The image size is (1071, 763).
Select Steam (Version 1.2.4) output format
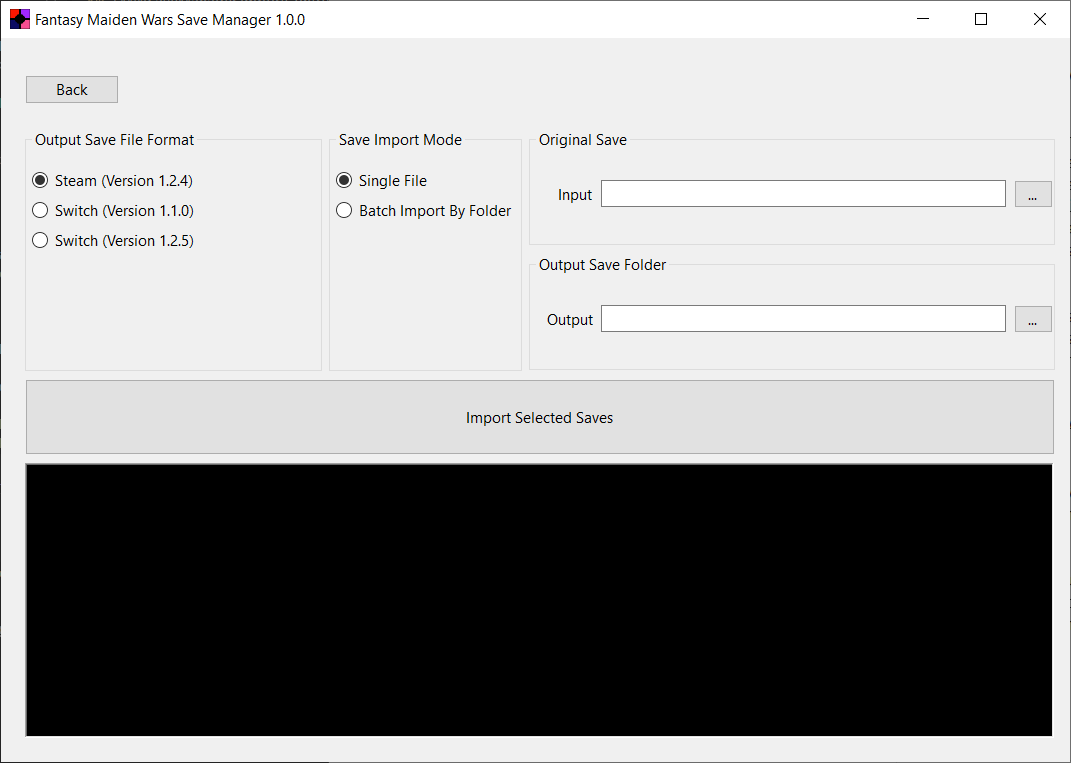[x=113, y=180]
